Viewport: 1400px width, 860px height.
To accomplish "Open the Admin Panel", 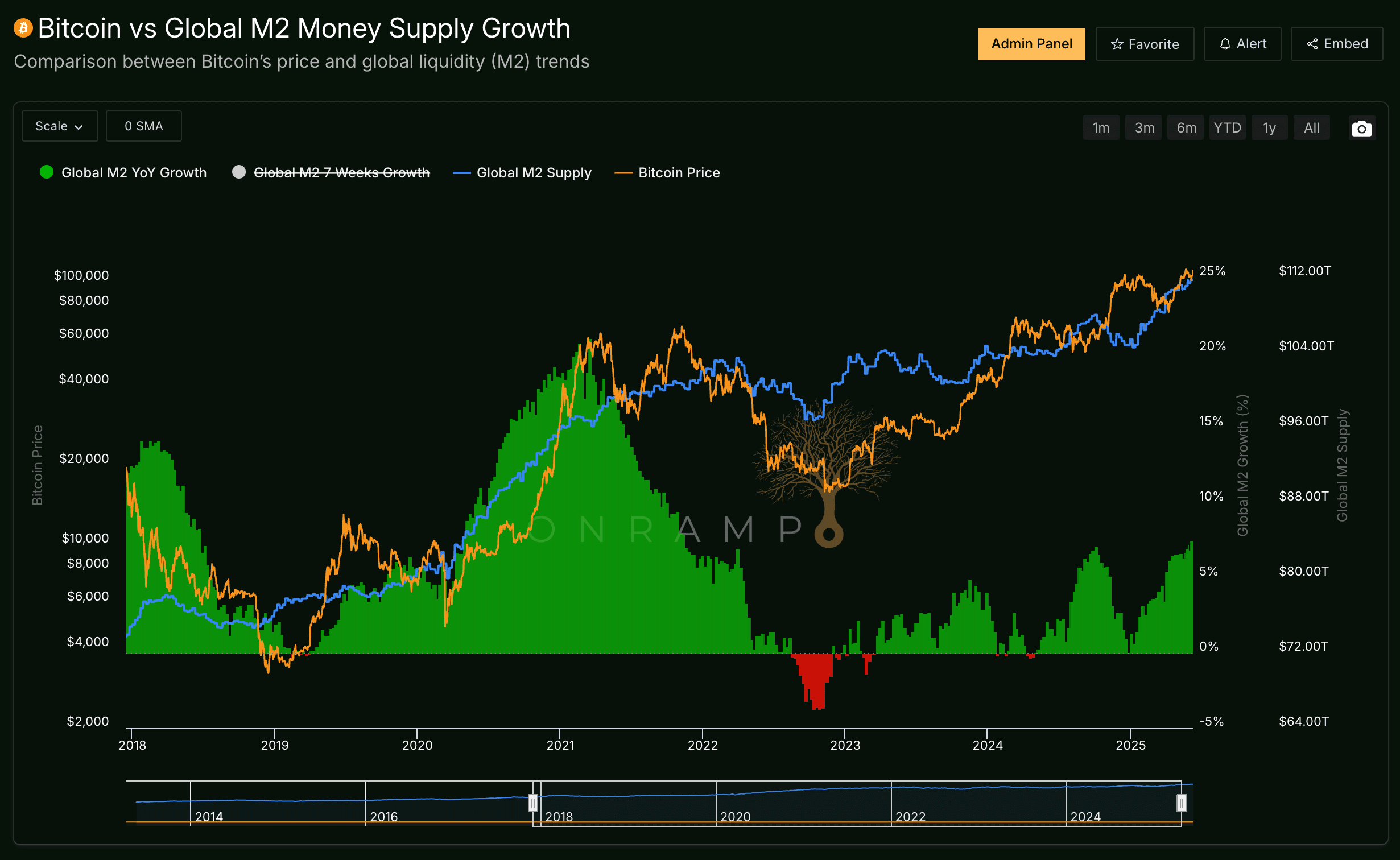I will pyautogui.click(x=1031, y=44).
